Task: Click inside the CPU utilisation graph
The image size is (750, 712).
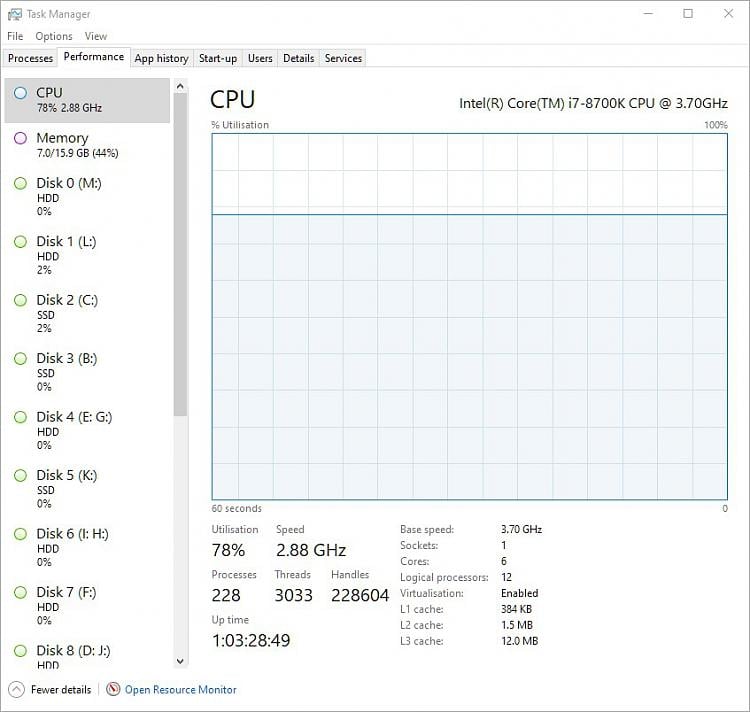Action: [470, 317]
